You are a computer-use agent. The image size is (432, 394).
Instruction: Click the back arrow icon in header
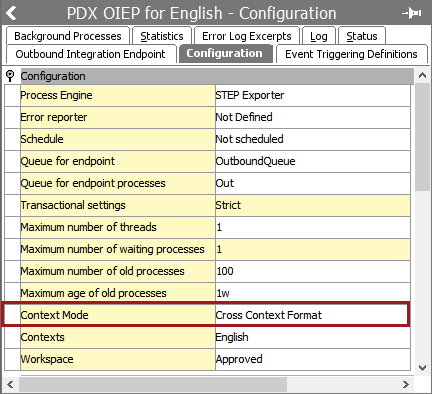(x=11, y=13)
